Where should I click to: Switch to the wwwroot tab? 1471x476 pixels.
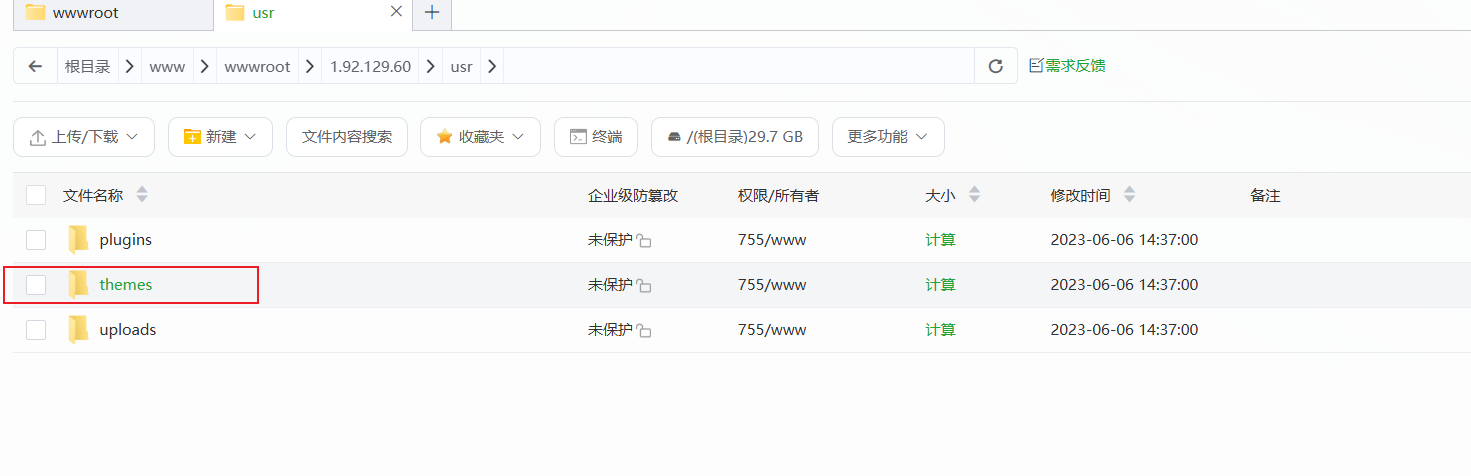pyautogui.click(x=105, y=13)
